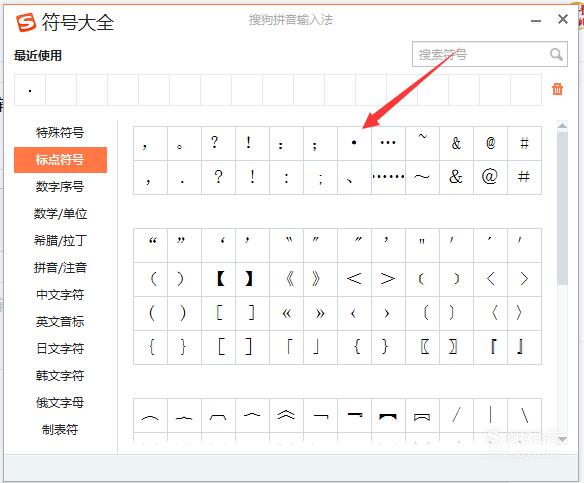584x483 pixels.
Task: Insert the bold right lenticular bracket 】
Action: 252,279
